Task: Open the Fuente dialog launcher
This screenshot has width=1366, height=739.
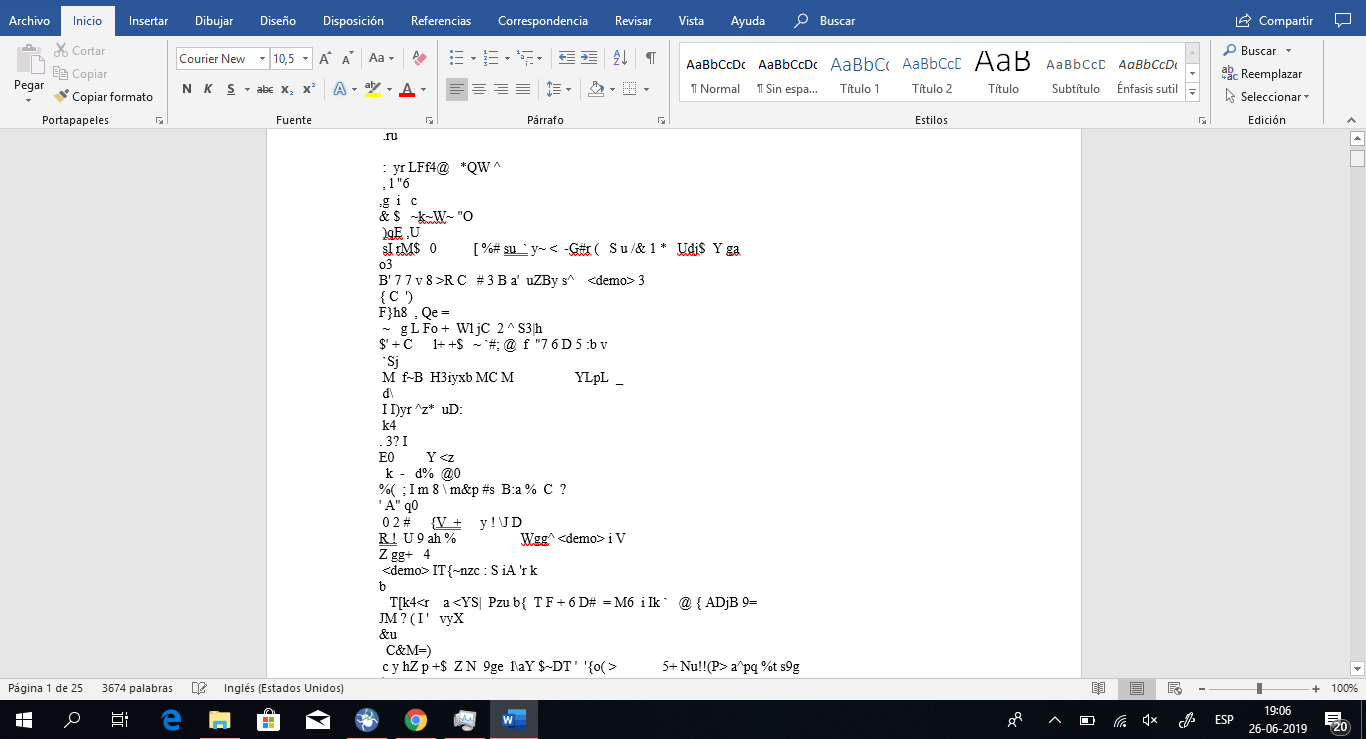Action: click(x=429, y=120)
